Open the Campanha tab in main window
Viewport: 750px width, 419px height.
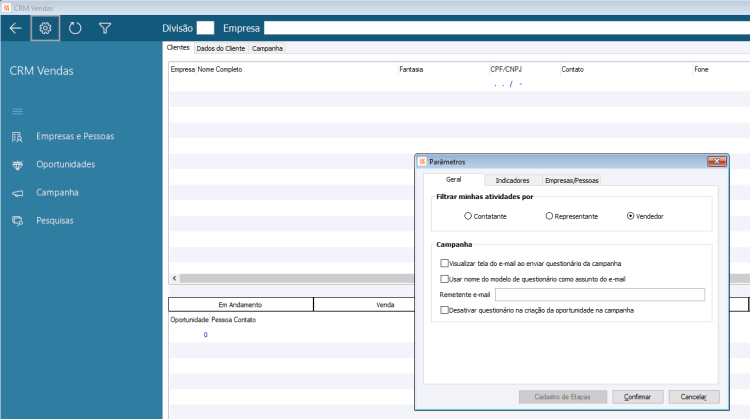267,48
